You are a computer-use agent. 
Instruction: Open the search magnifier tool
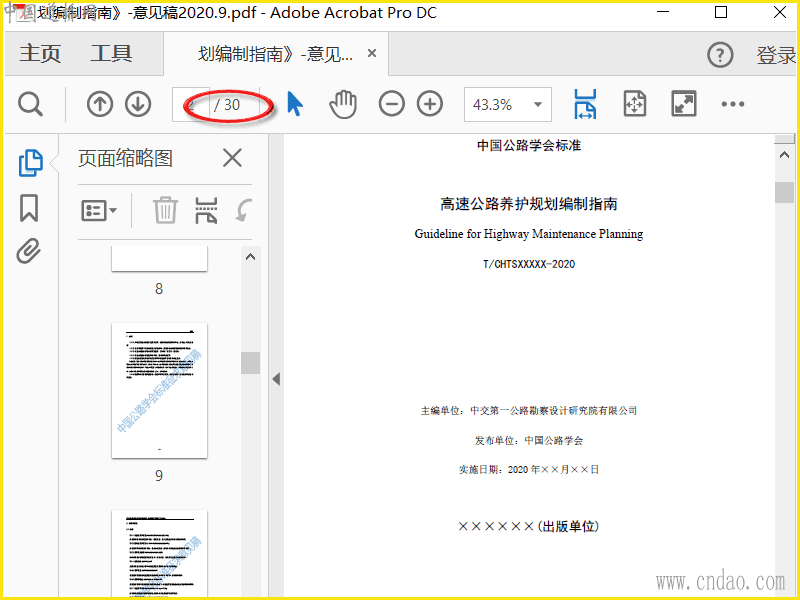tap(30, 105)
